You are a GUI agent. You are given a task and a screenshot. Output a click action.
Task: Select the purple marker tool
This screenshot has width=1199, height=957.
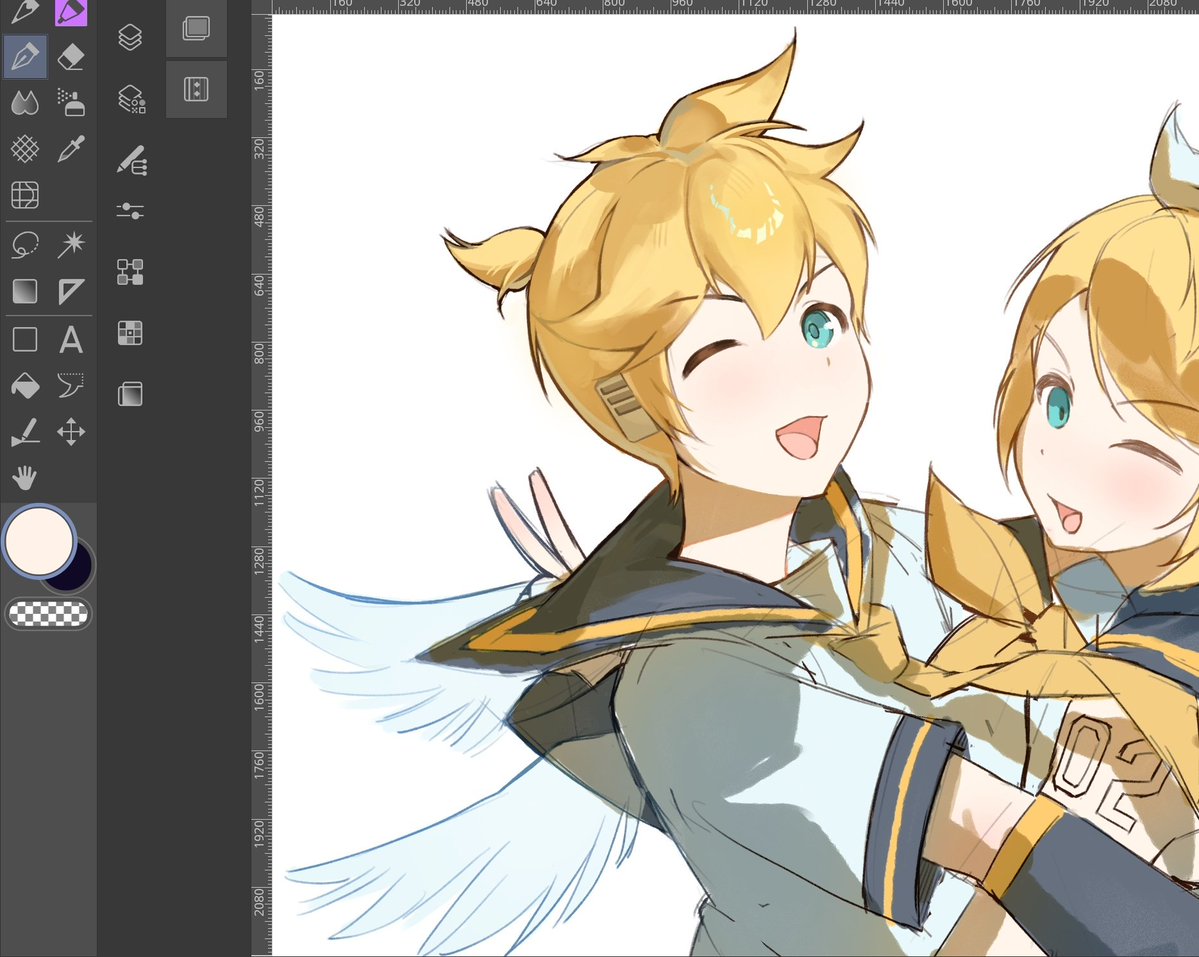pos(71,11)
